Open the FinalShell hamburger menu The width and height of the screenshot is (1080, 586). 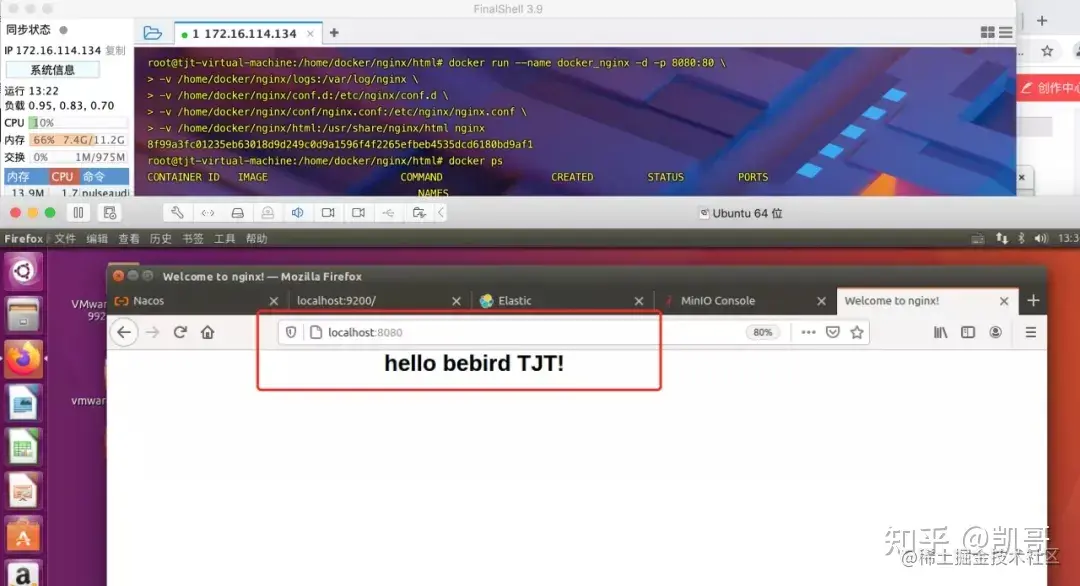pos(1006,32)
